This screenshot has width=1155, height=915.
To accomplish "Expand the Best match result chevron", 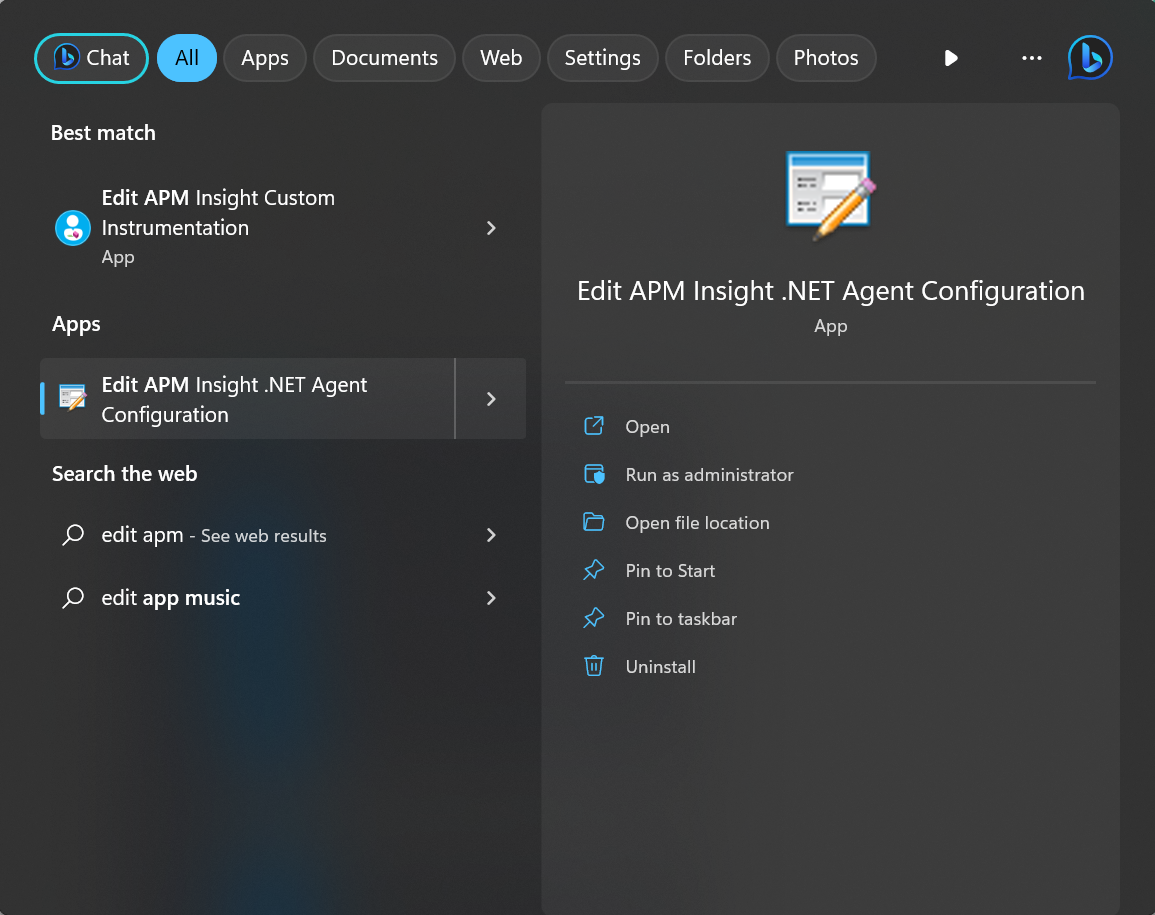I will (x=490, y=228).
